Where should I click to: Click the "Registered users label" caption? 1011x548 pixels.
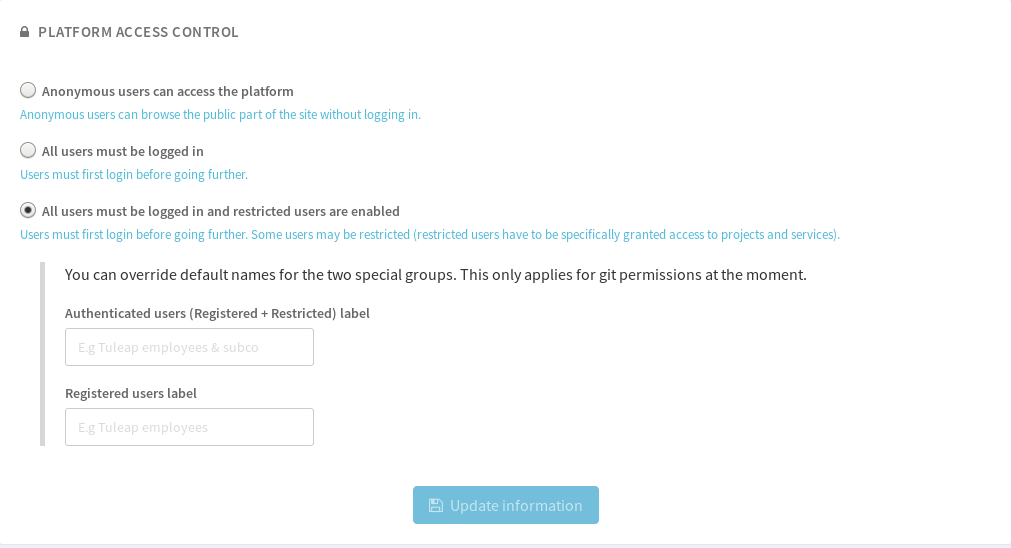131,393
